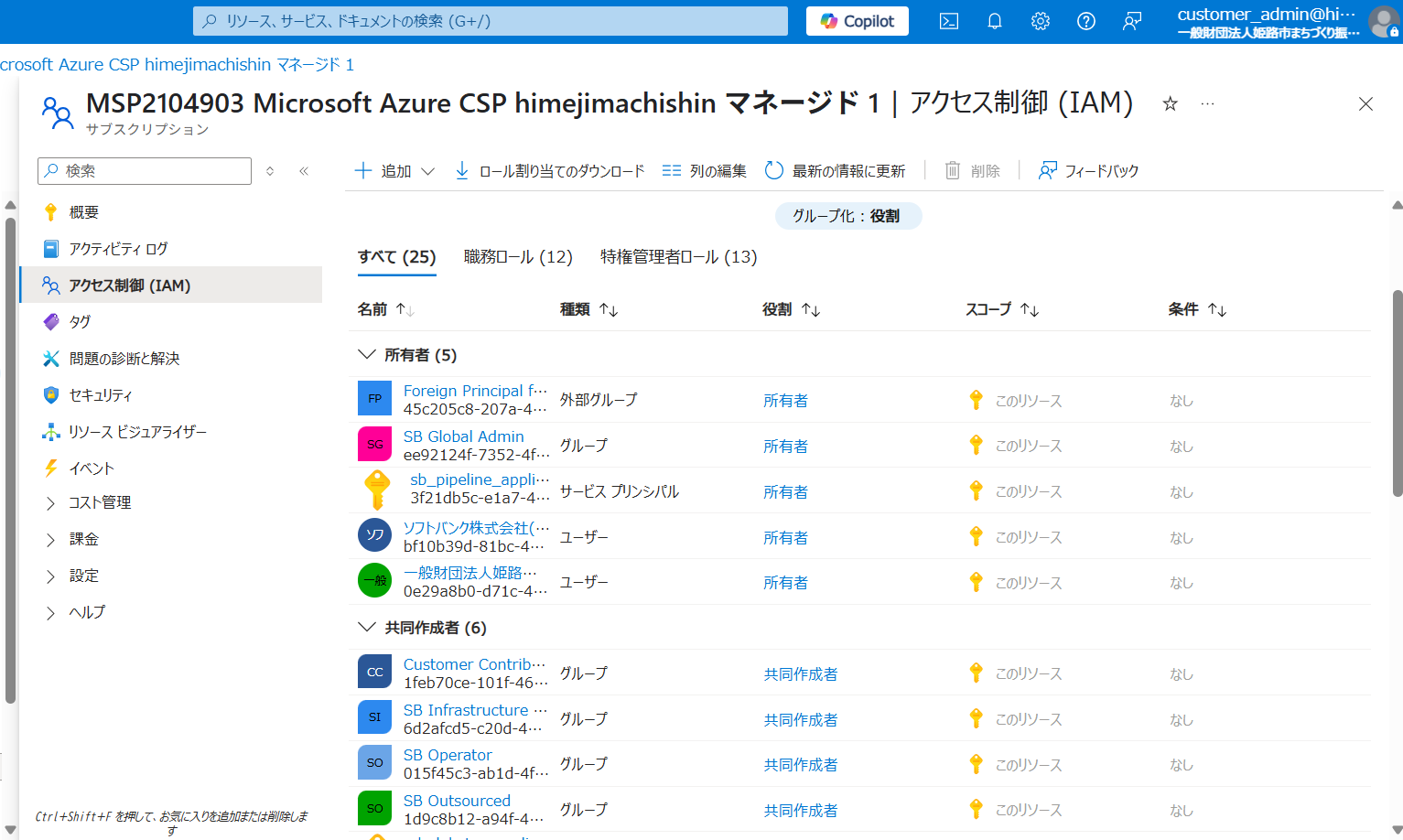The width and height of the screenshot is (1403, 840).
Task: Open SB Infrastructure group link
Action: point(475,710)
